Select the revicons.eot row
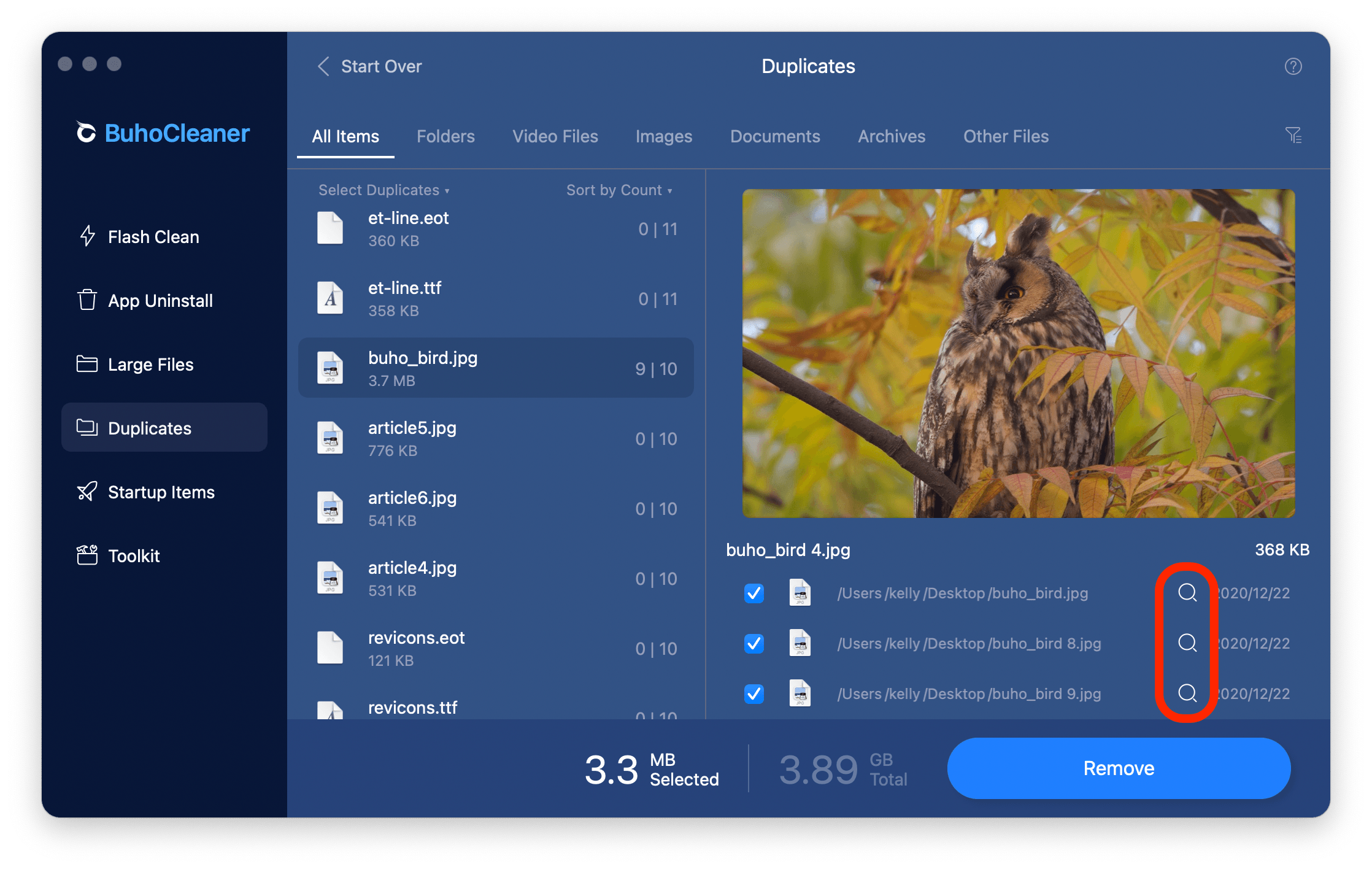The height and width of the screenshot is (869, 1372). click(x=496, y=649)
